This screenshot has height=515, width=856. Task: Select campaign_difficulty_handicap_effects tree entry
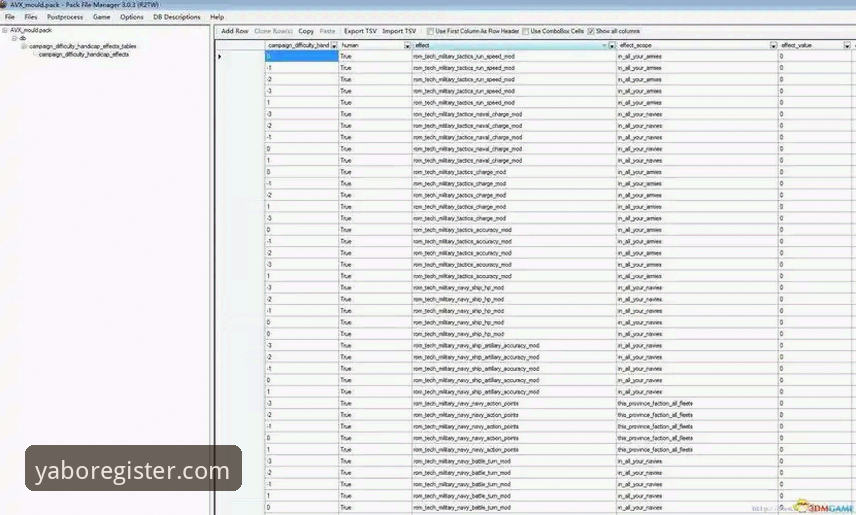coord(84,55)
